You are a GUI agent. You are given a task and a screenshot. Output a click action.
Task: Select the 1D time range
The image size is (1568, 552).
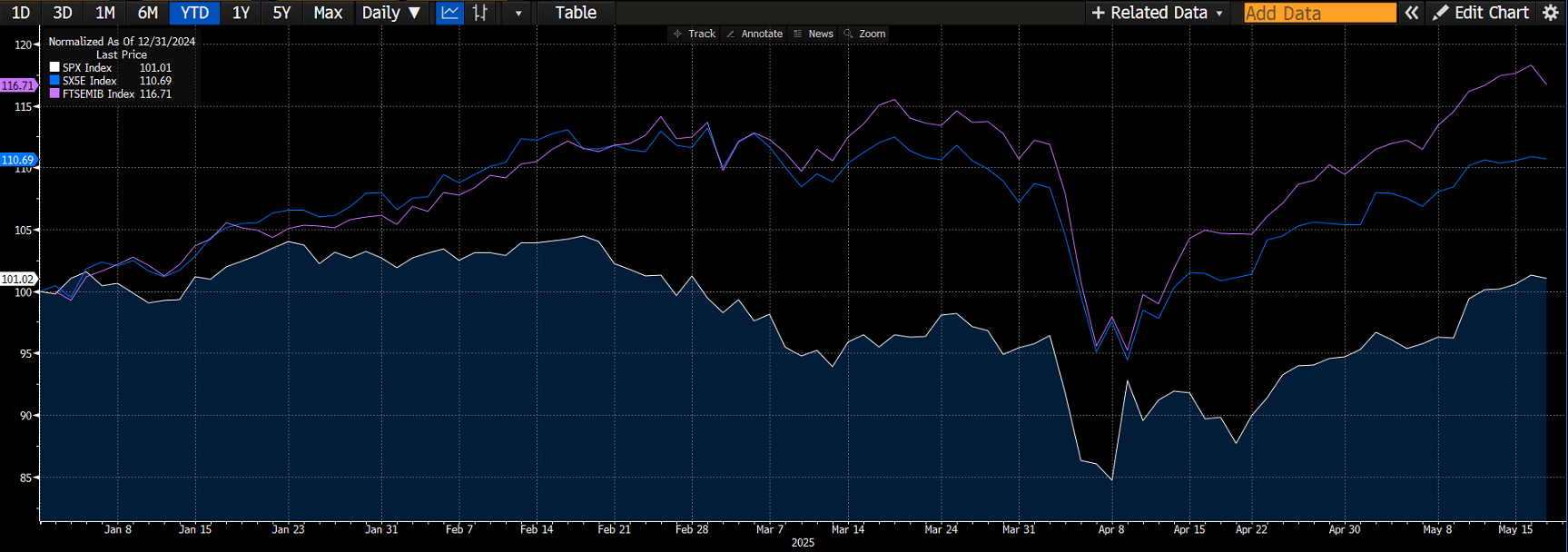tap(20, 13)
